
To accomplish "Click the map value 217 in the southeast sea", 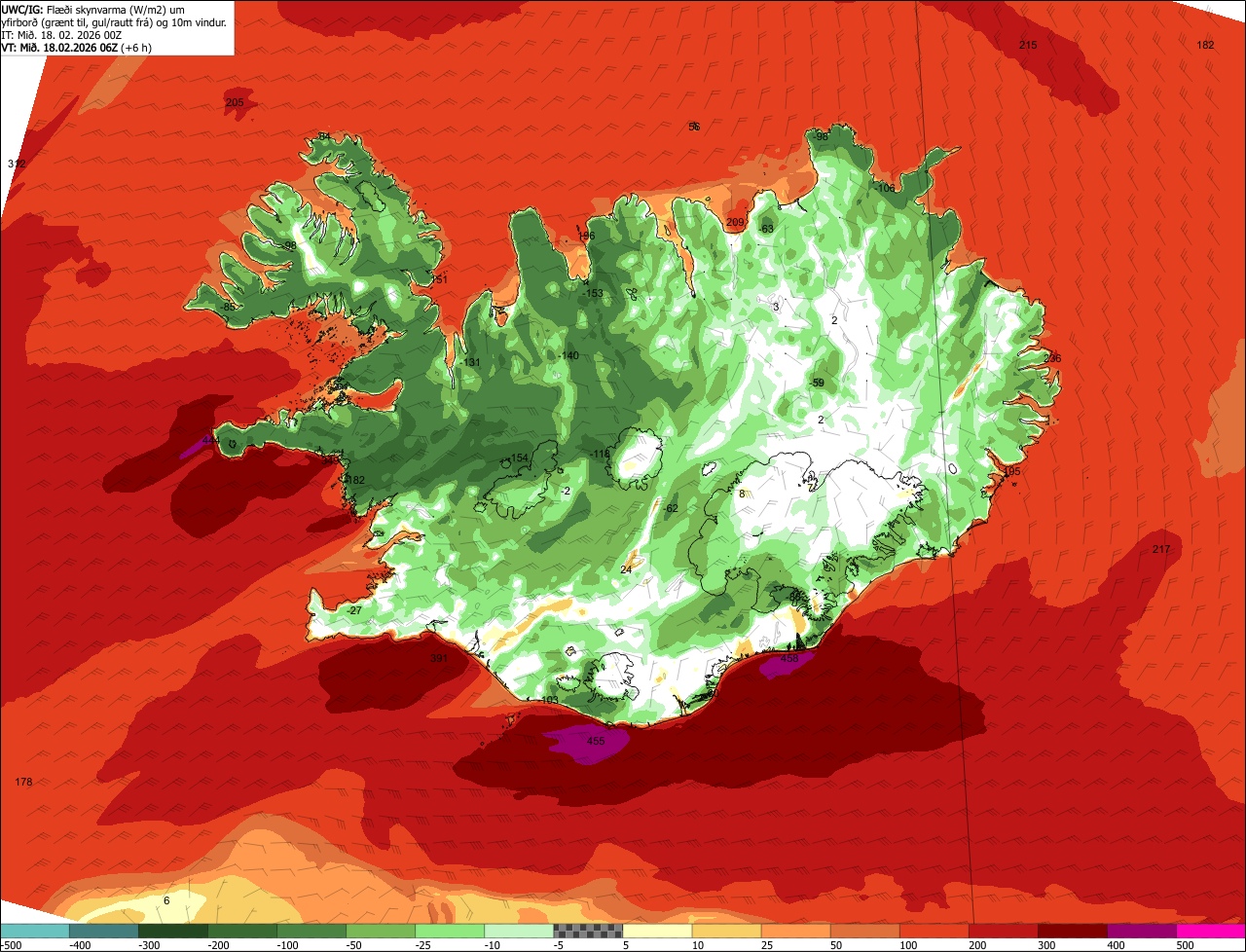I will click(x=1160, y=550).
